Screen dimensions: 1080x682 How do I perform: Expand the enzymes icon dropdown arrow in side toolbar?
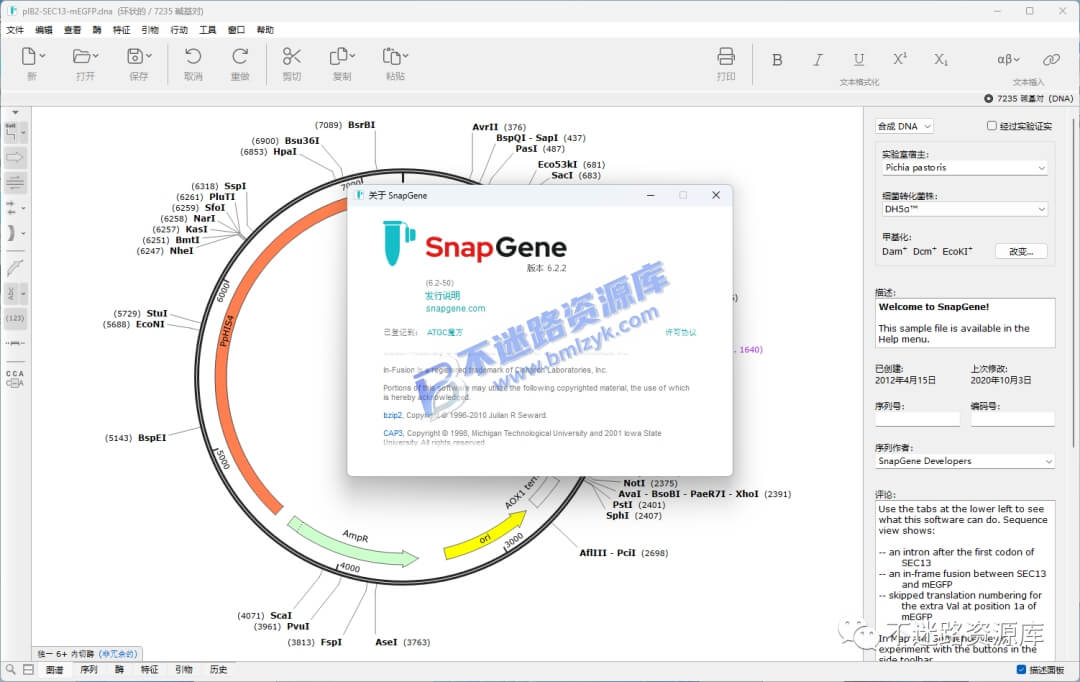coord(23,132)
